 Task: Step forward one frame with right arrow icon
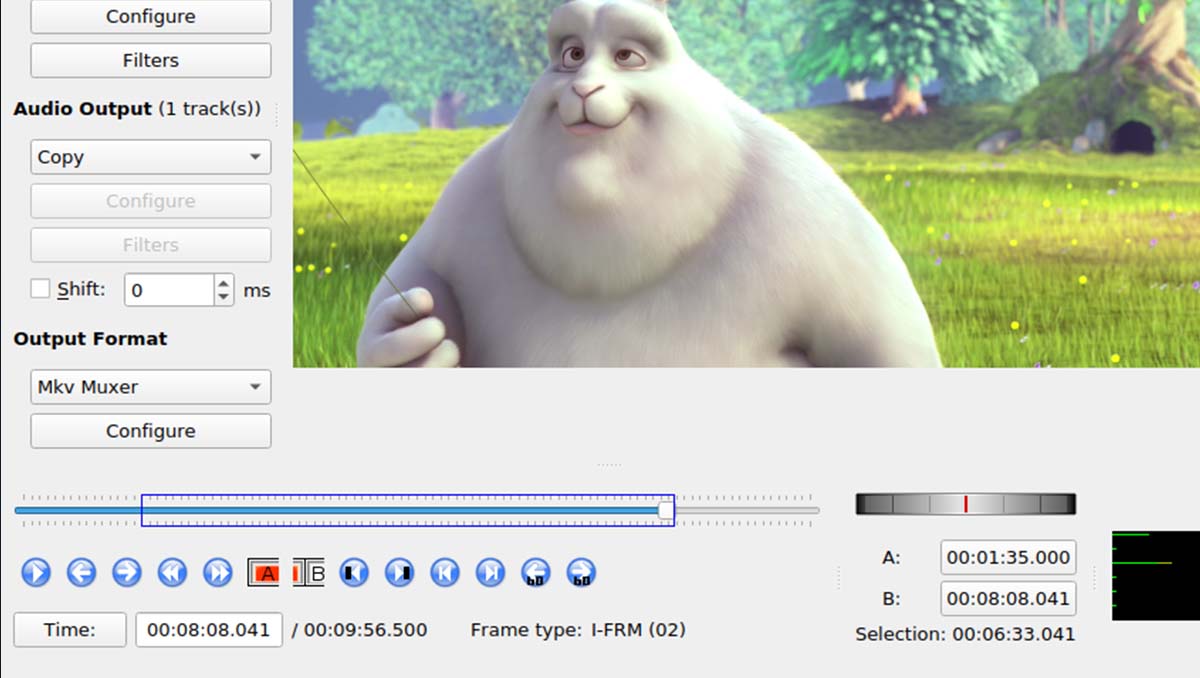126,572
